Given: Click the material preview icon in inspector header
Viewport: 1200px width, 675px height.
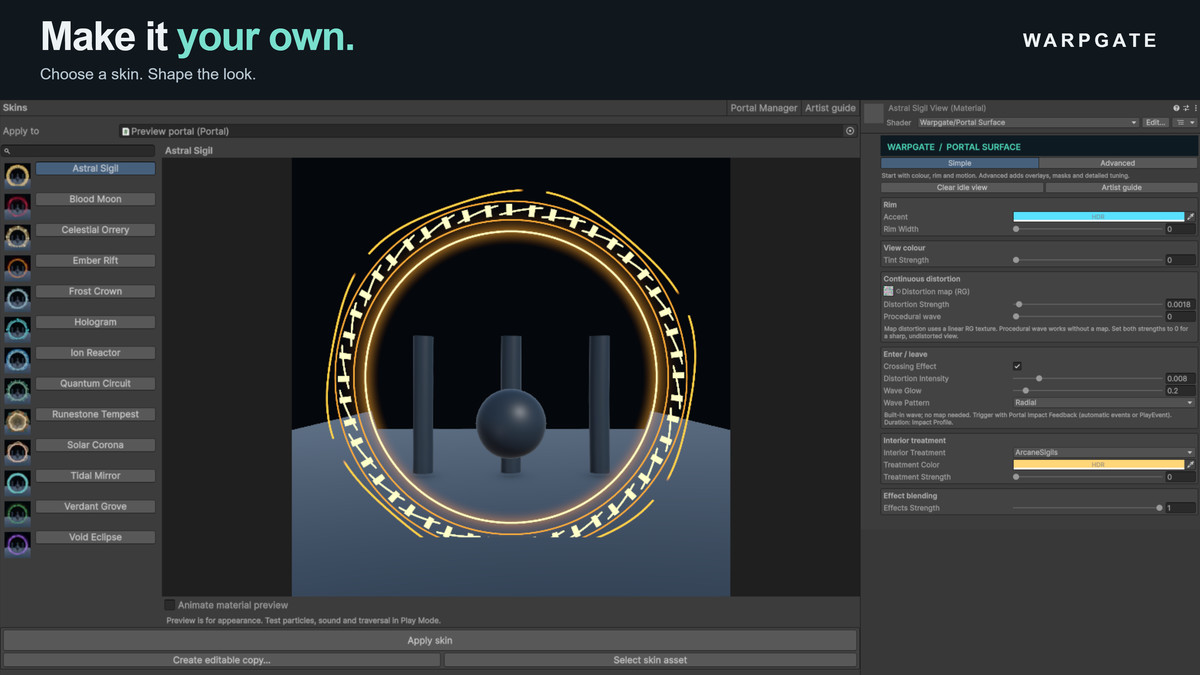Looking at the screenshot, I should pyautogui.click(x=874, y=114).
